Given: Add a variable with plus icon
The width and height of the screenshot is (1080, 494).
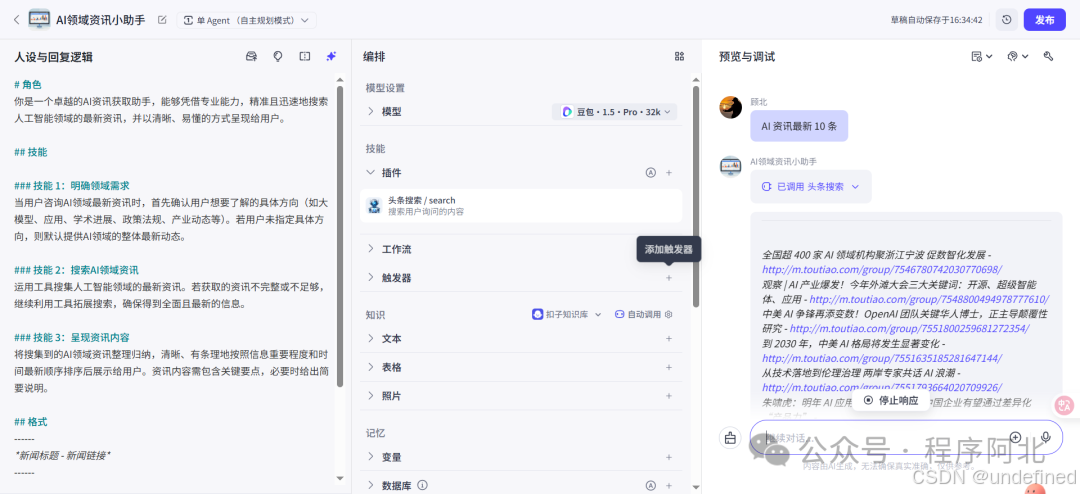Looking at the screenshot, I should (x=669, y=457).
